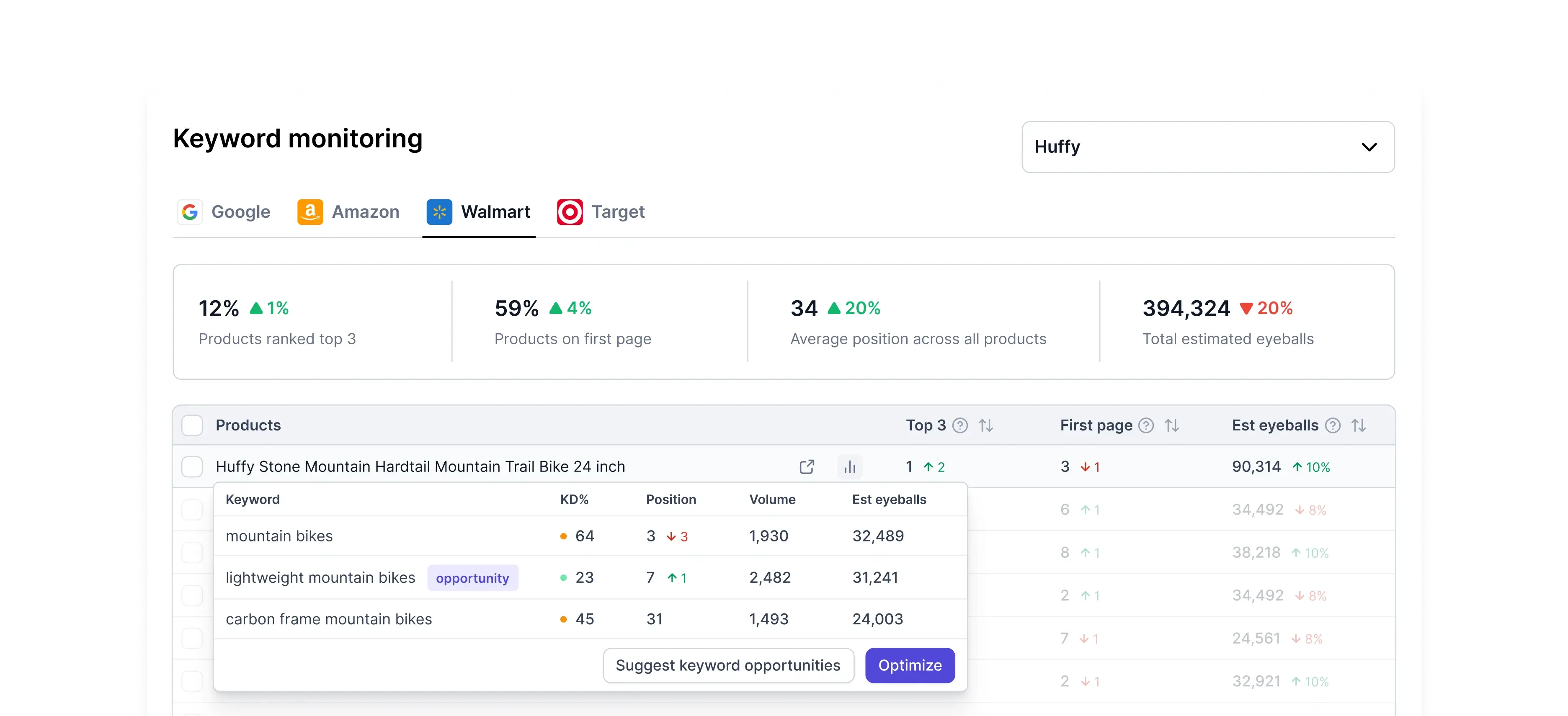Sort by Top 3 column arrows

coord(985,425)
